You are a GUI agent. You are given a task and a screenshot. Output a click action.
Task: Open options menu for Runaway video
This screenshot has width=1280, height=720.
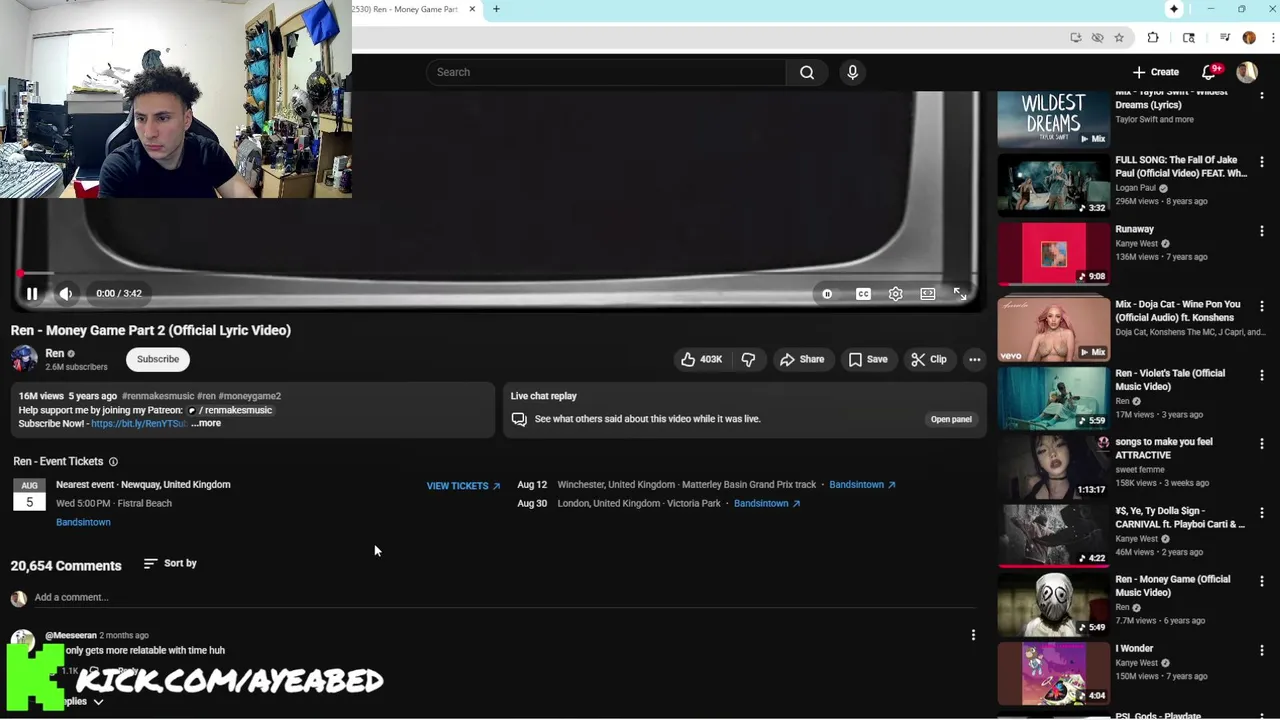click(x=1262, y=231)
